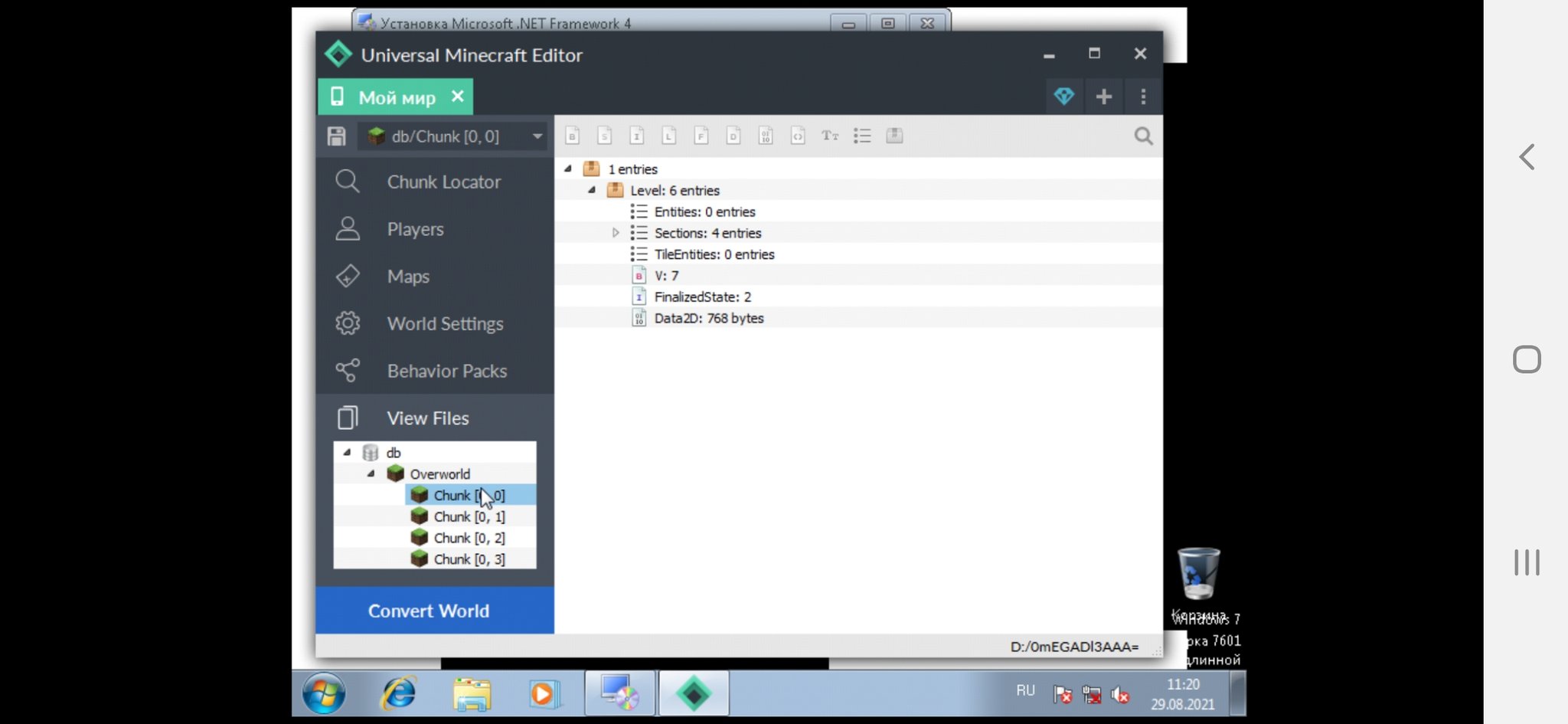This screenshot has width=1568, height=724.
Task: Click the save disk icon
Action: click(x=336, y=136)
